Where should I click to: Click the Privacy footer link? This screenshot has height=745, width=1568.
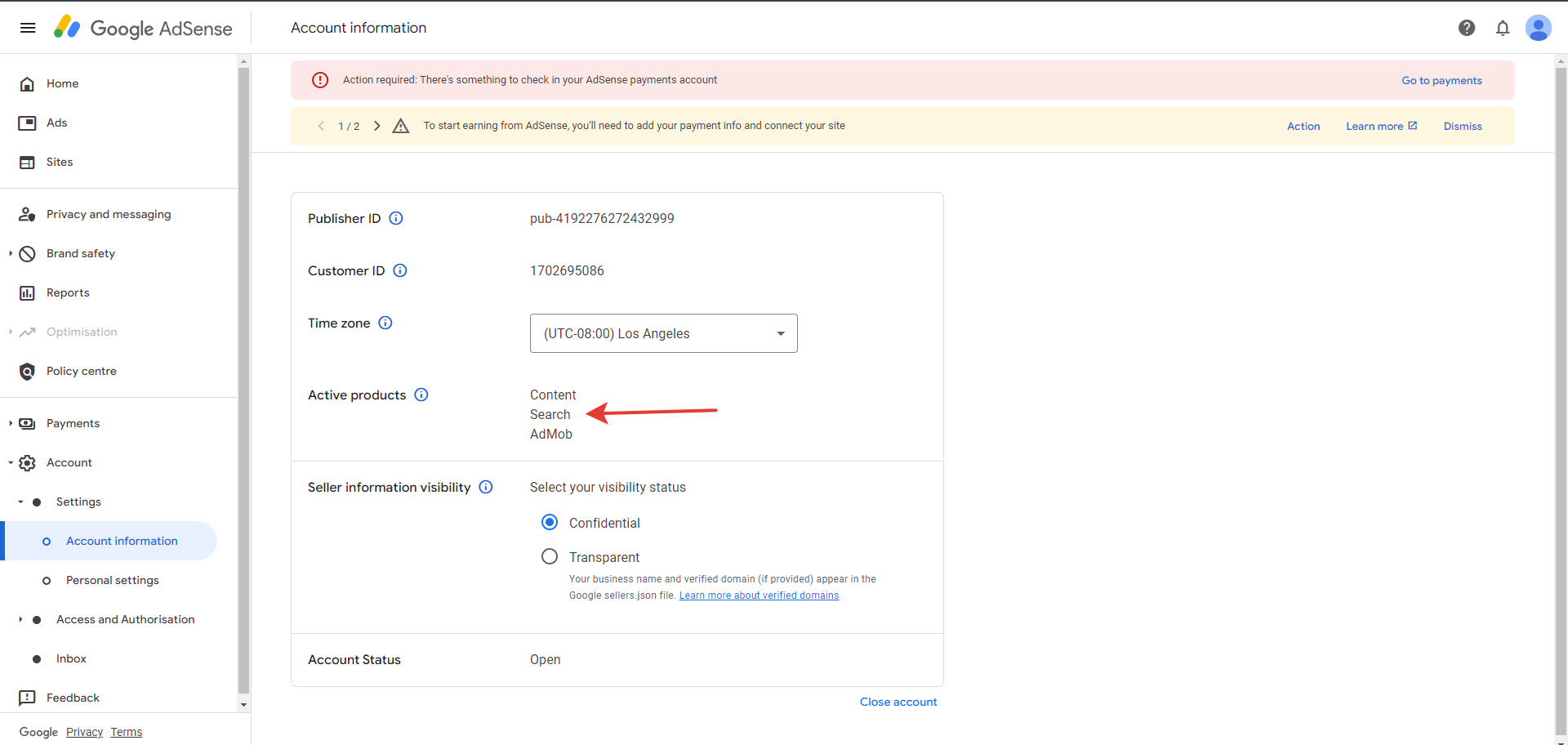point(84,732)
